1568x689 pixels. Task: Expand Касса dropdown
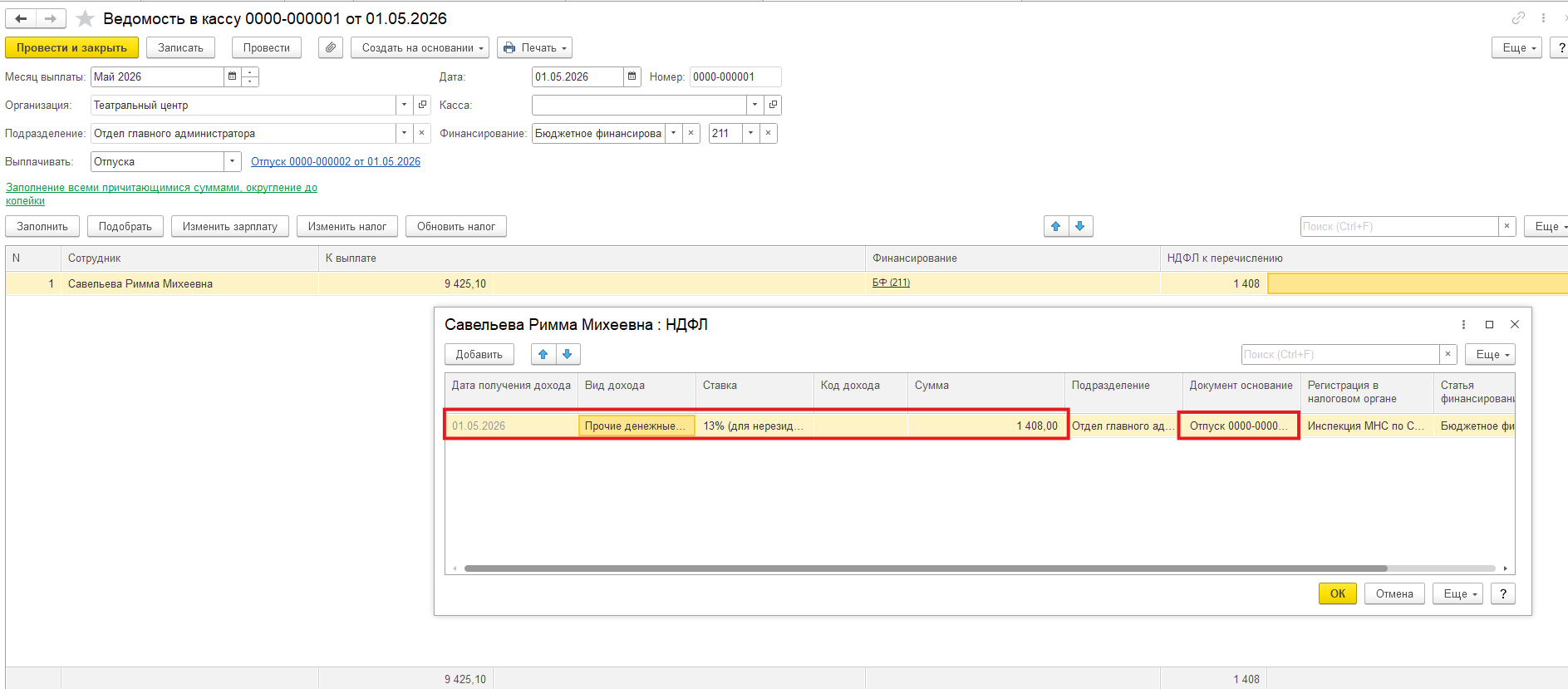click(755, 105)
